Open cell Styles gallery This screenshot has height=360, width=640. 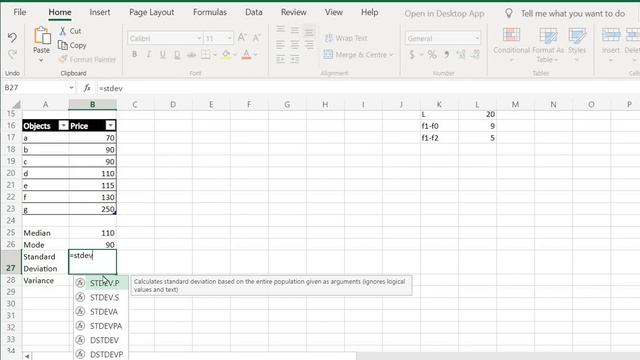click(x=577, y=44)
